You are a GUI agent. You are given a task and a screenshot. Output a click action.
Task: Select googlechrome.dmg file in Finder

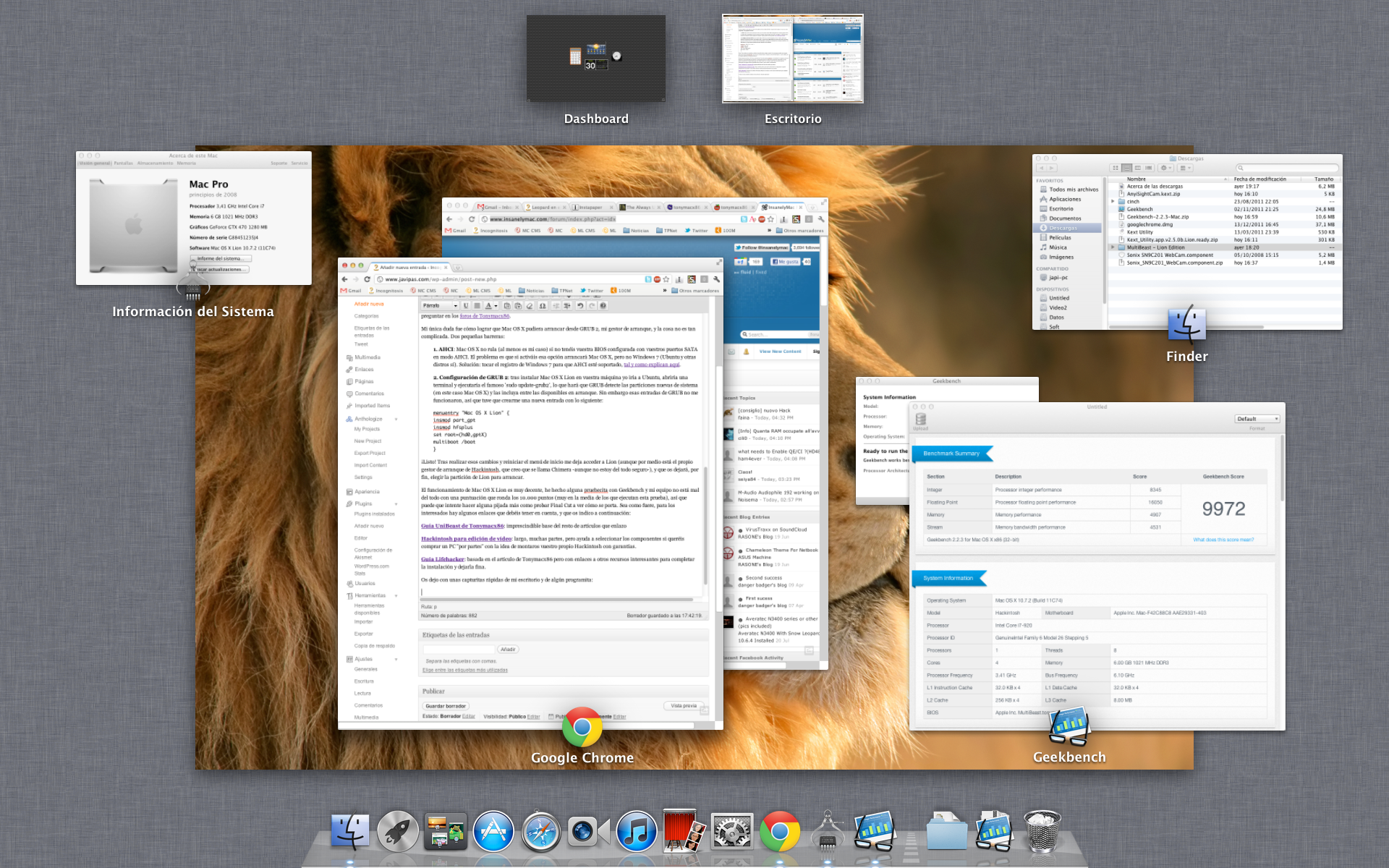1150,224
